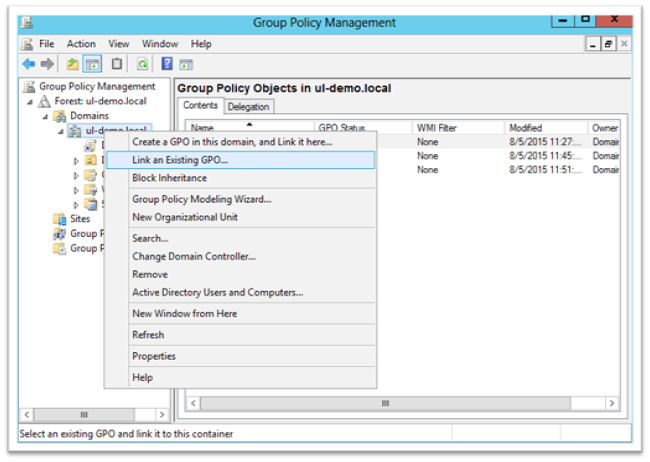Image resolution: width=650 pixels, height=462 pixels.
Task: Select the Sites node in tree
Action: (x=79, y=218)
